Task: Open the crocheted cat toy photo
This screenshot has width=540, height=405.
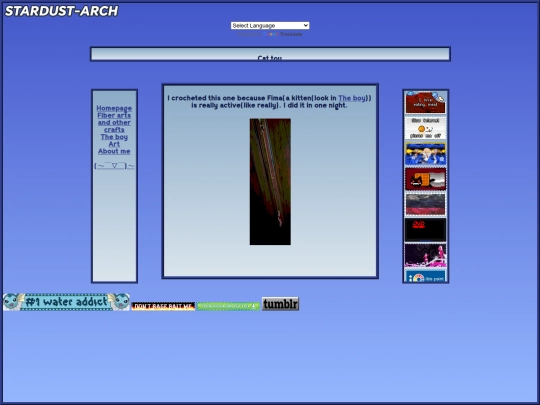Action: (270, 182)
